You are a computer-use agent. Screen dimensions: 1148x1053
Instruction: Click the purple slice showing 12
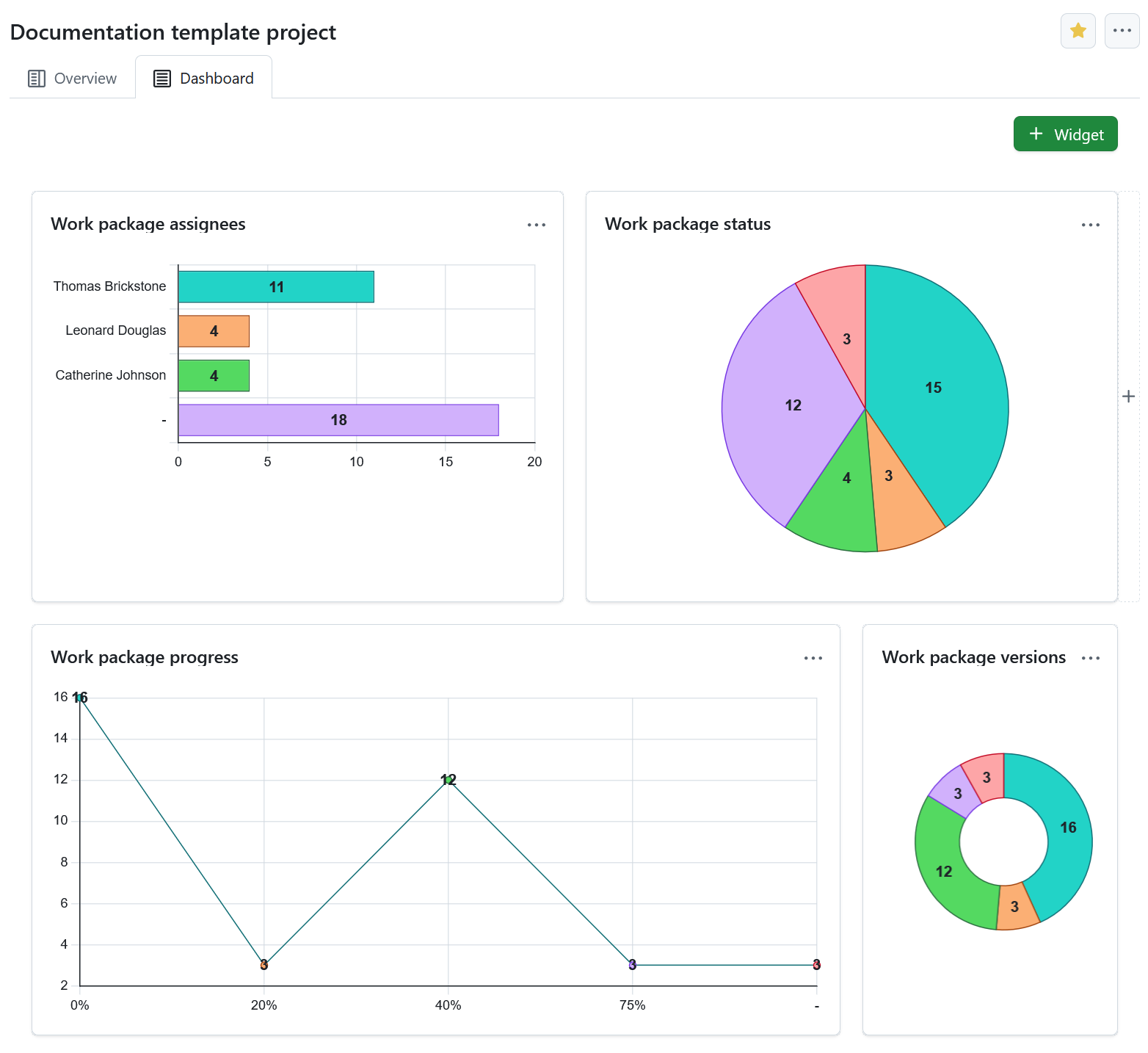point(792,405)
